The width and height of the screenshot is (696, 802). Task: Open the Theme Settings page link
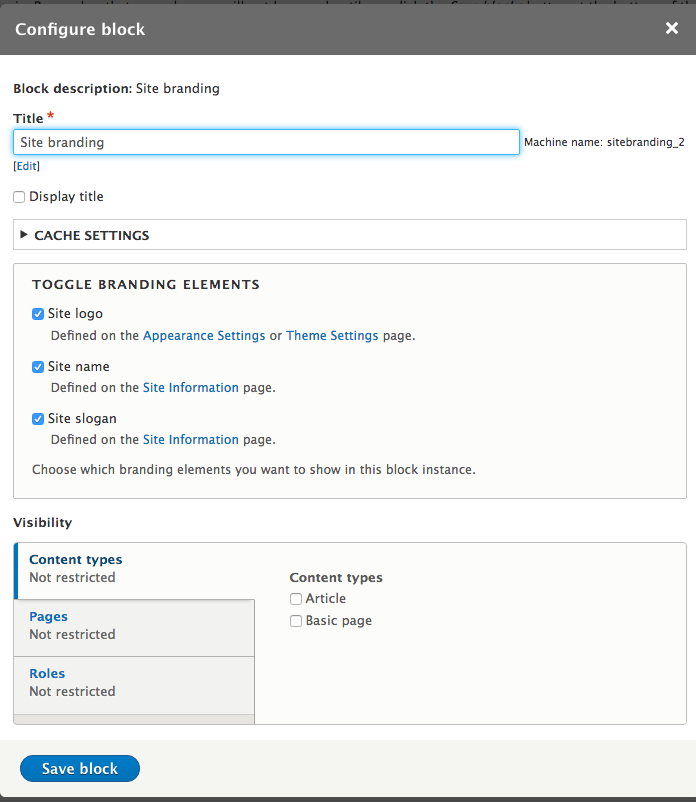[332, 335]
